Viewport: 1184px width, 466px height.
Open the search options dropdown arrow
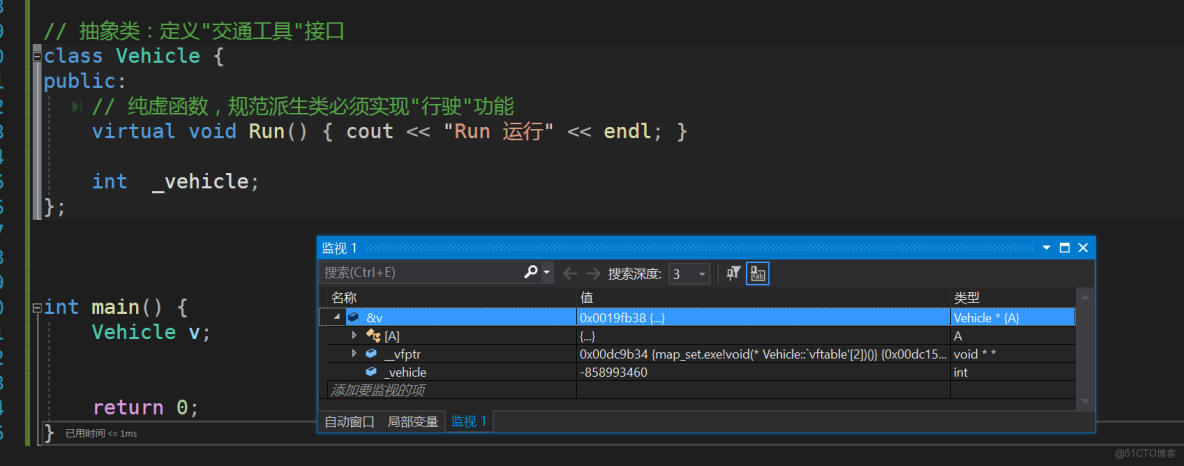(547, 273)
